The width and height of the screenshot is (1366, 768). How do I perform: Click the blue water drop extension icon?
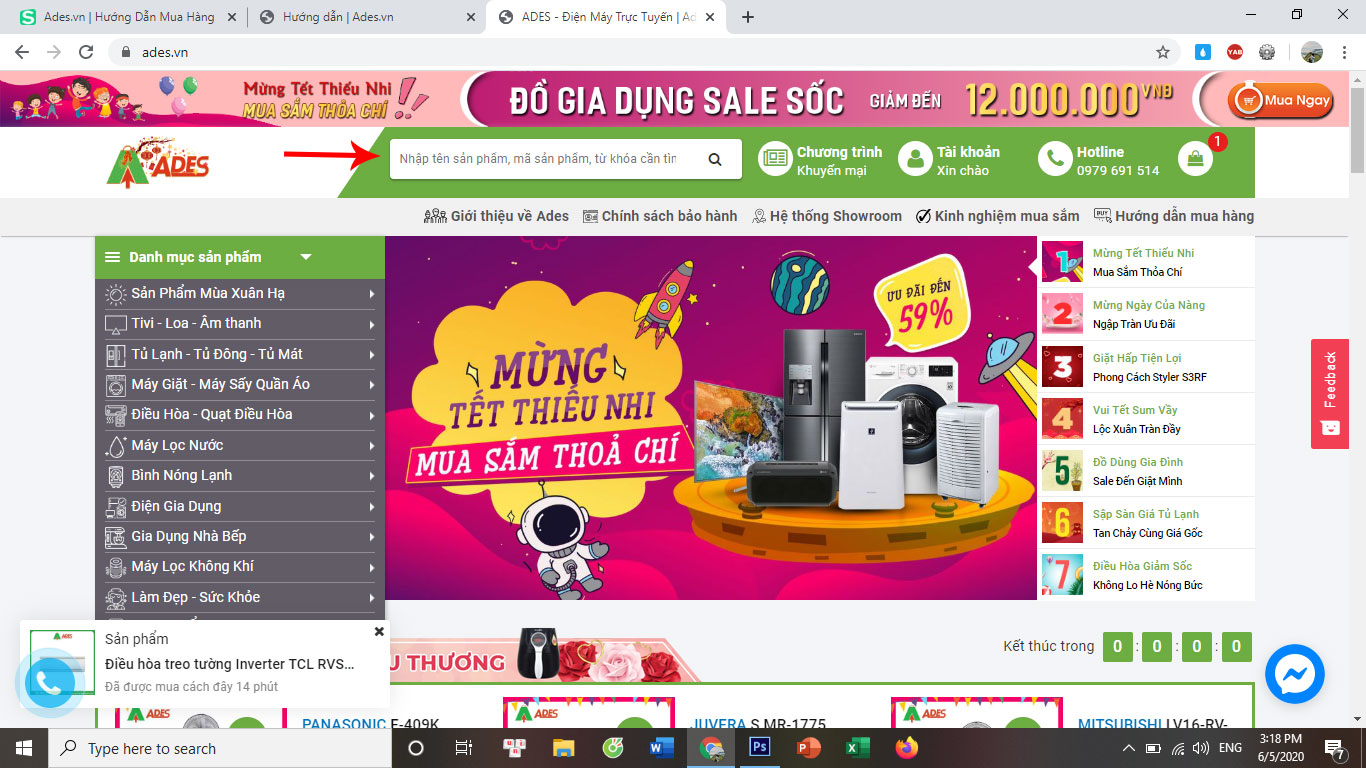(x=1203, y=52)
